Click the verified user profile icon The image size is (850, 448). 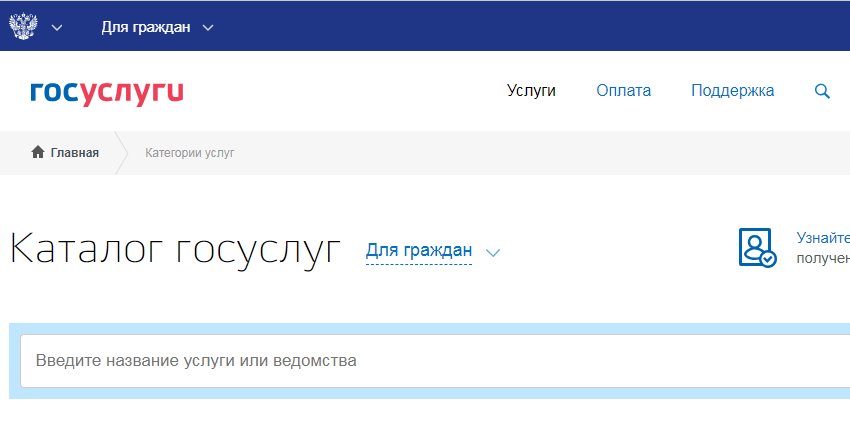757,247
